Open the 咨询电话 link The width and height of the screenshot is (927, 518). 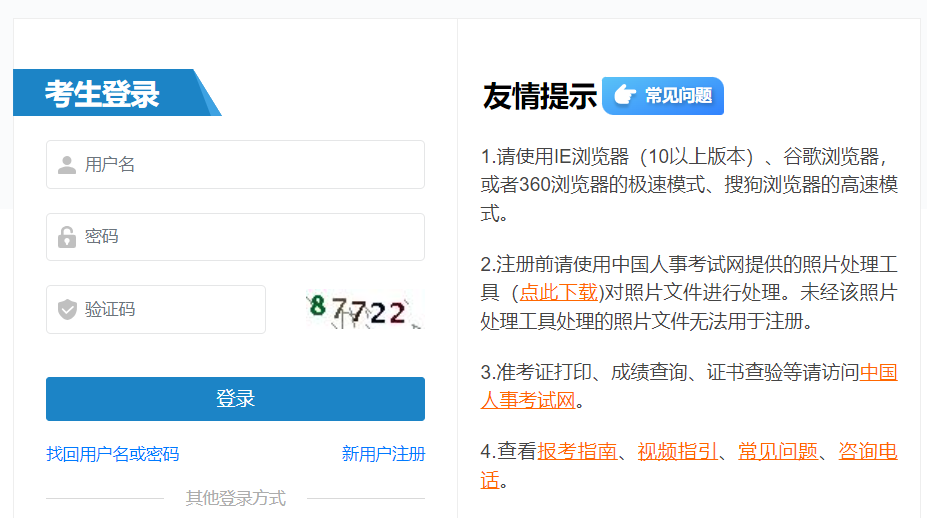click(x=867, y=451)
